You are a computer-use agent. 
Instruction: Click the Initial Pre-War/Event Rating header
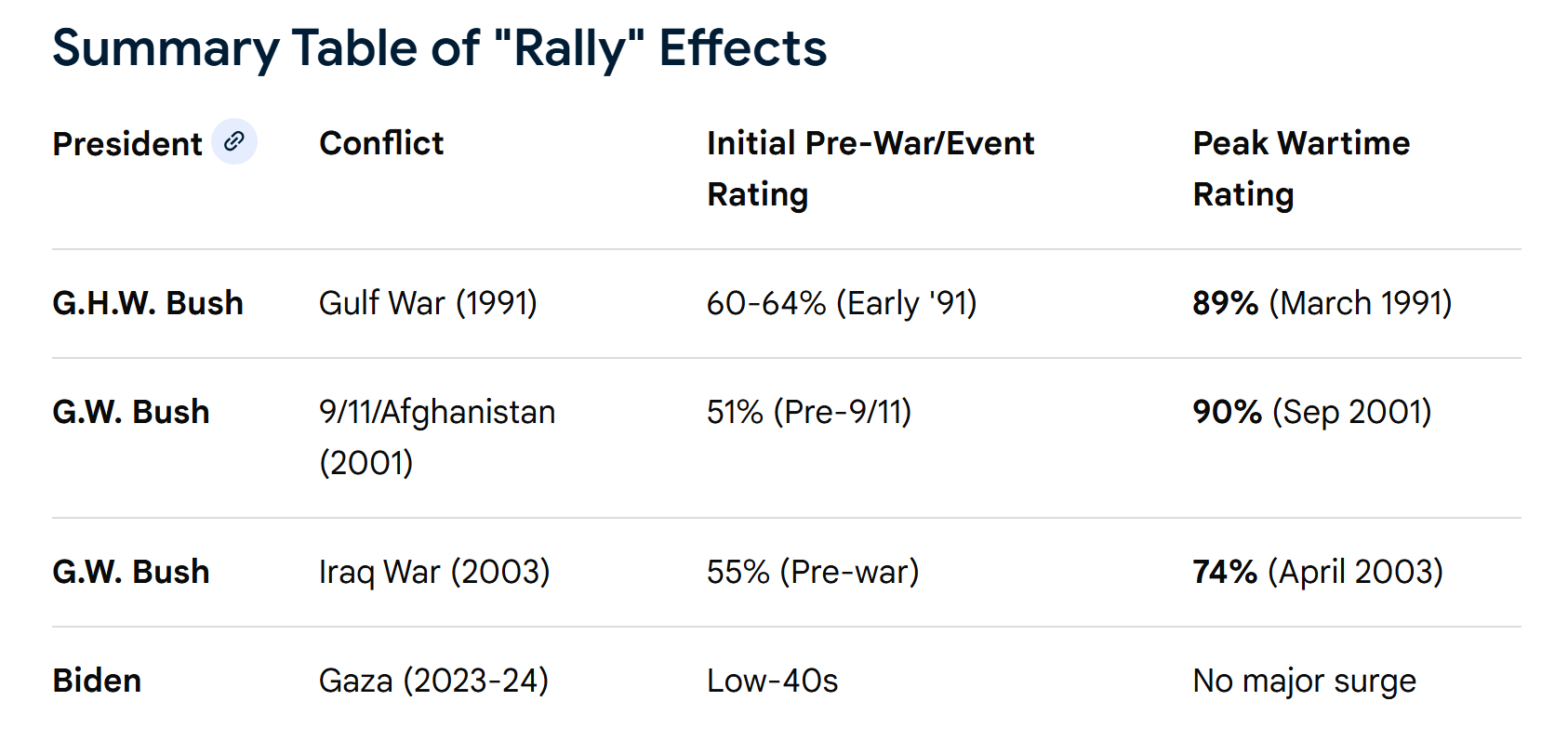pyautogui.click(x=870, y=168)
